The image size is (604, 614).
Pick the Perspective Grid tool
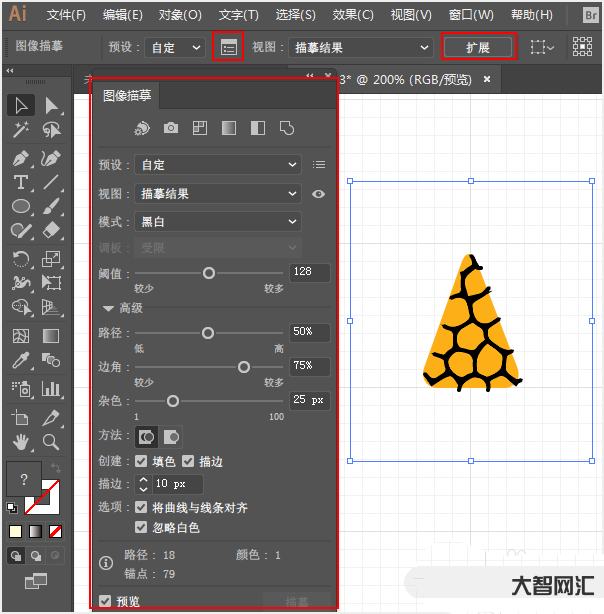(51, 307)
